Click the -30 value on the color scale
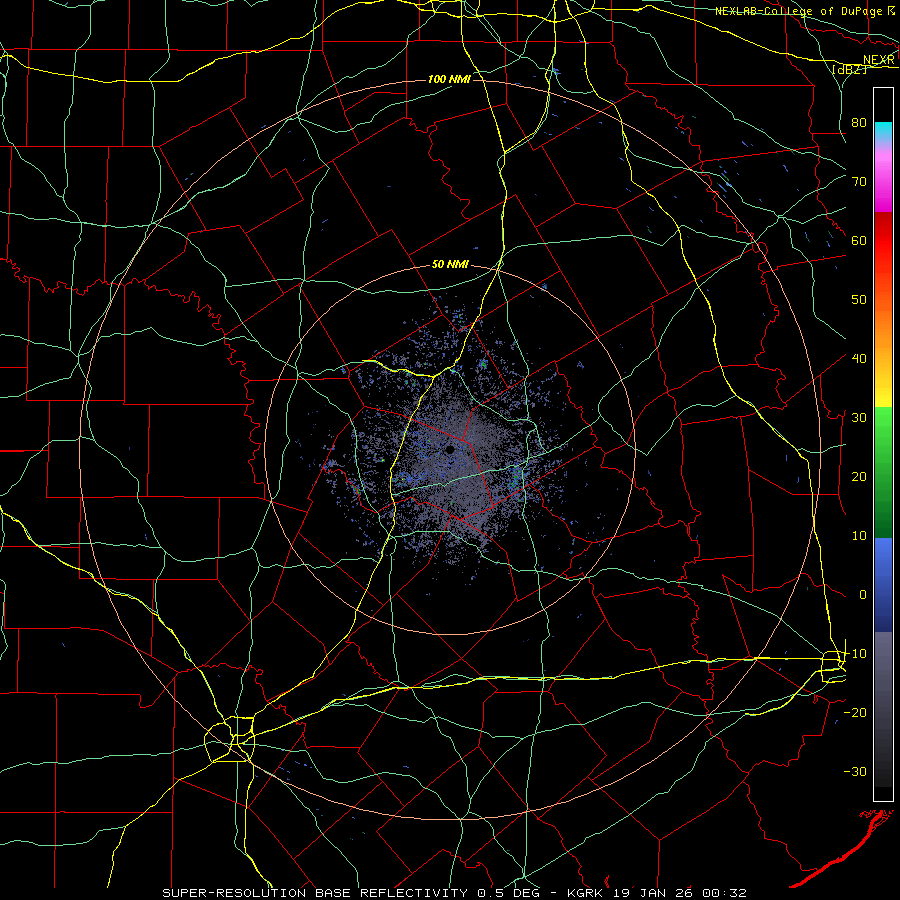This screenshot has height=900, width=900. pyautogui.click(x=855, y=771)
